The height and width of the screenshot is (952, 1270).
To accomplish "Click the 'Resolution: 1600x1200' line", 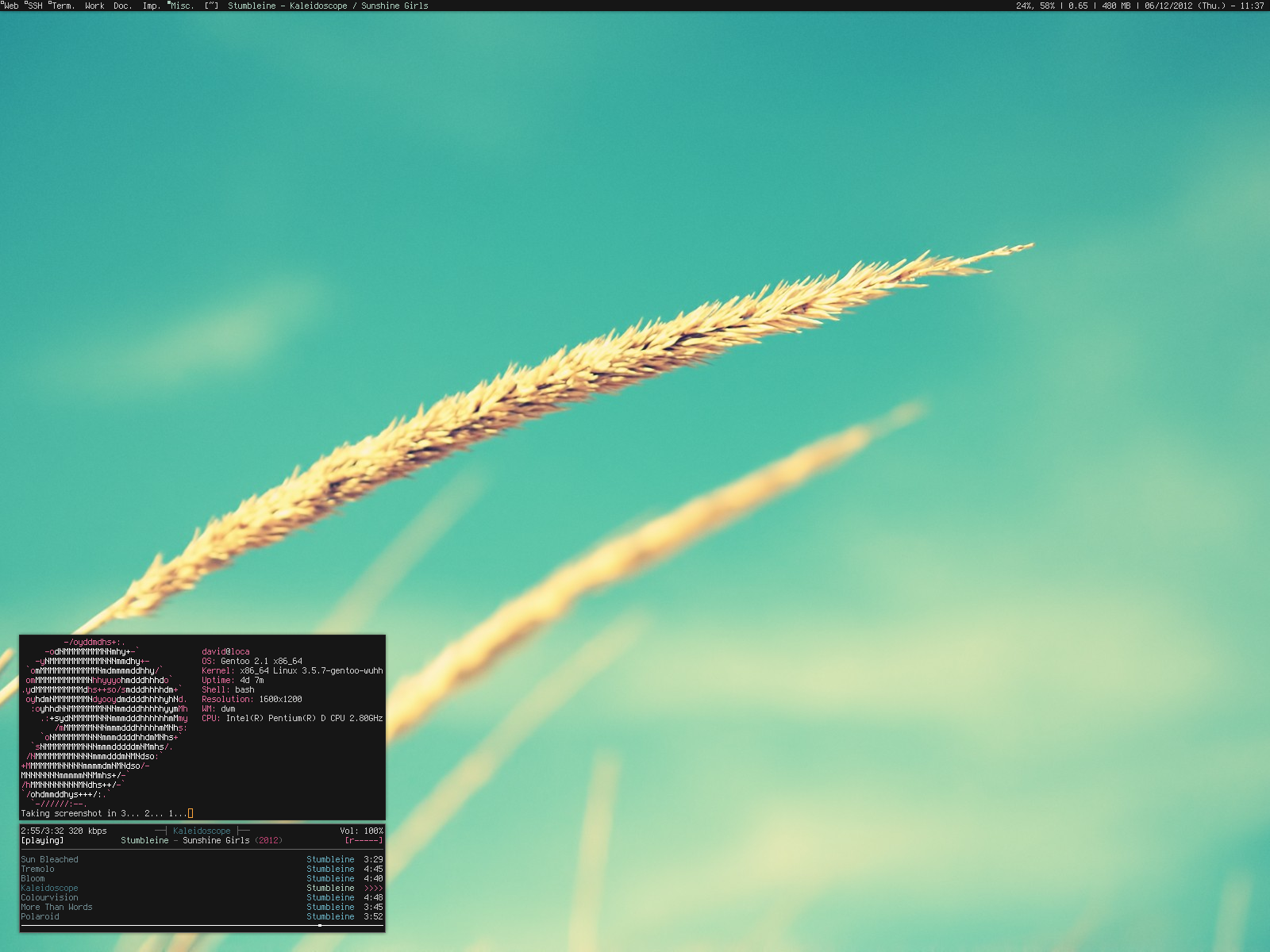I will pos(252,699).
